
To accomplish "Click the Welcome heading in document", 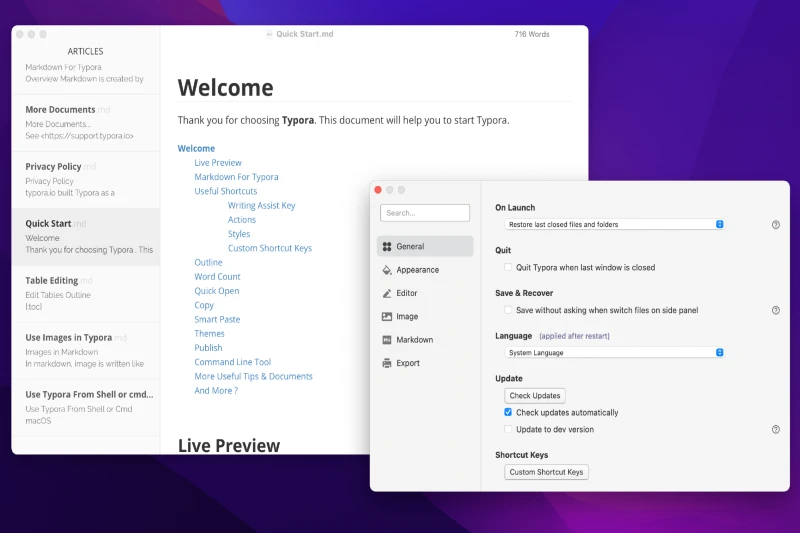I will pyautogui.click(x=226, y=88).
